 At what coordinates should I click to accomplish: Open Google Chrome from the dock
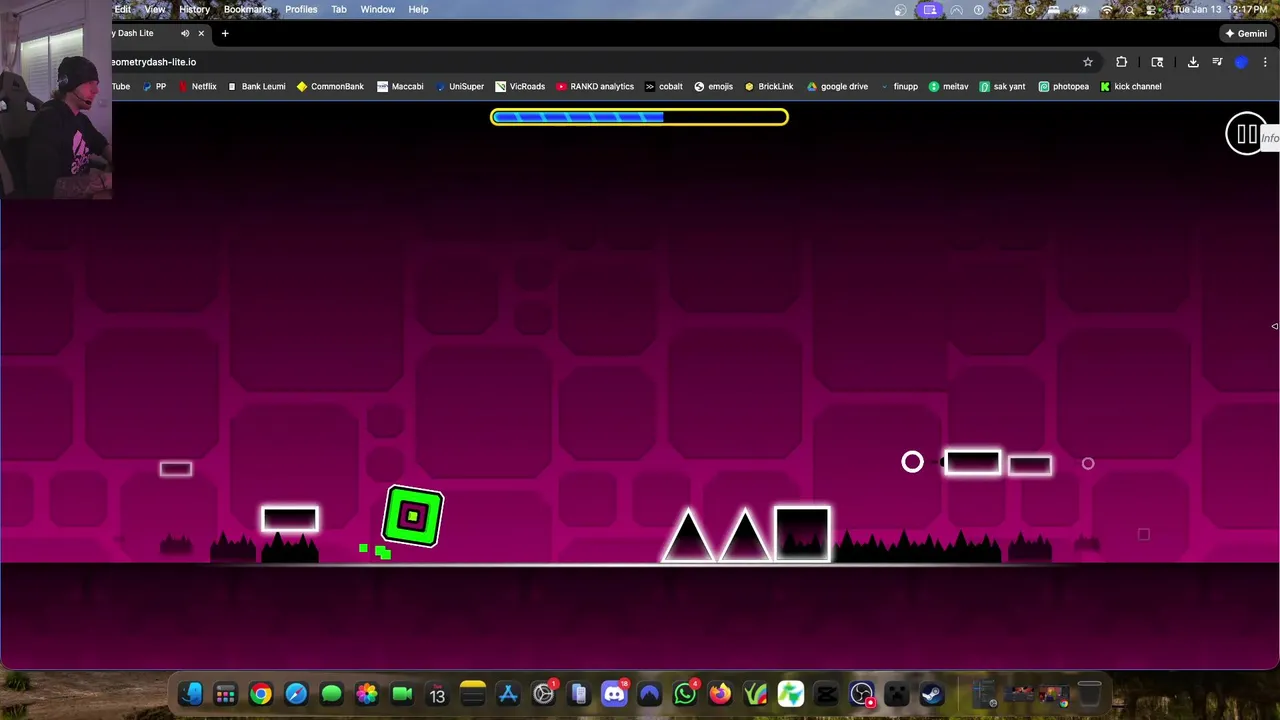[x=261, y=694]
